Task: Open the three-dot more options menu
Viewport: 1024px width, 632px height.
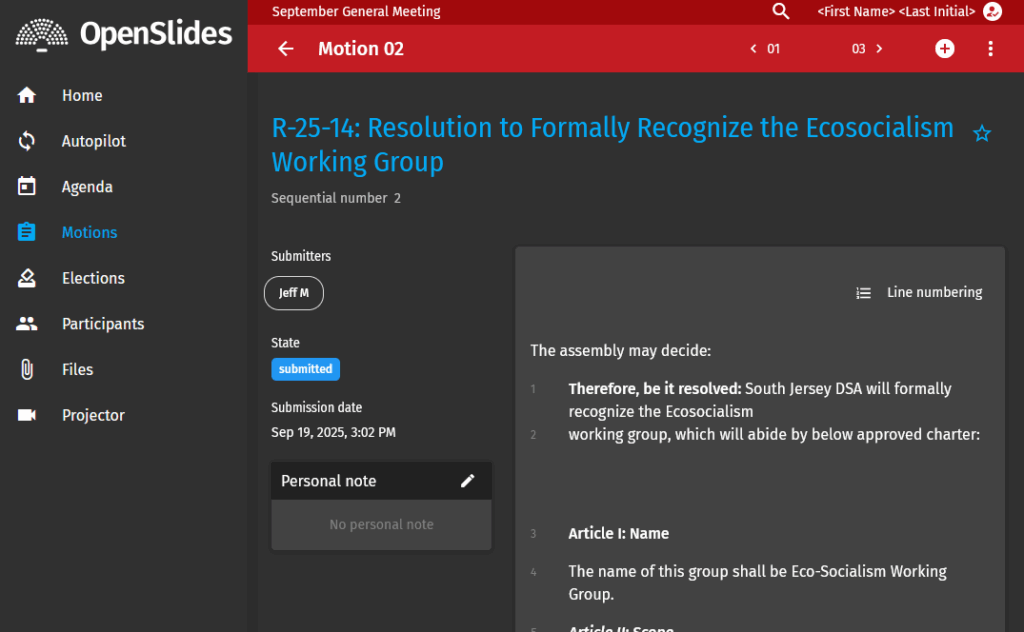Action: click(x=990, y=49)
